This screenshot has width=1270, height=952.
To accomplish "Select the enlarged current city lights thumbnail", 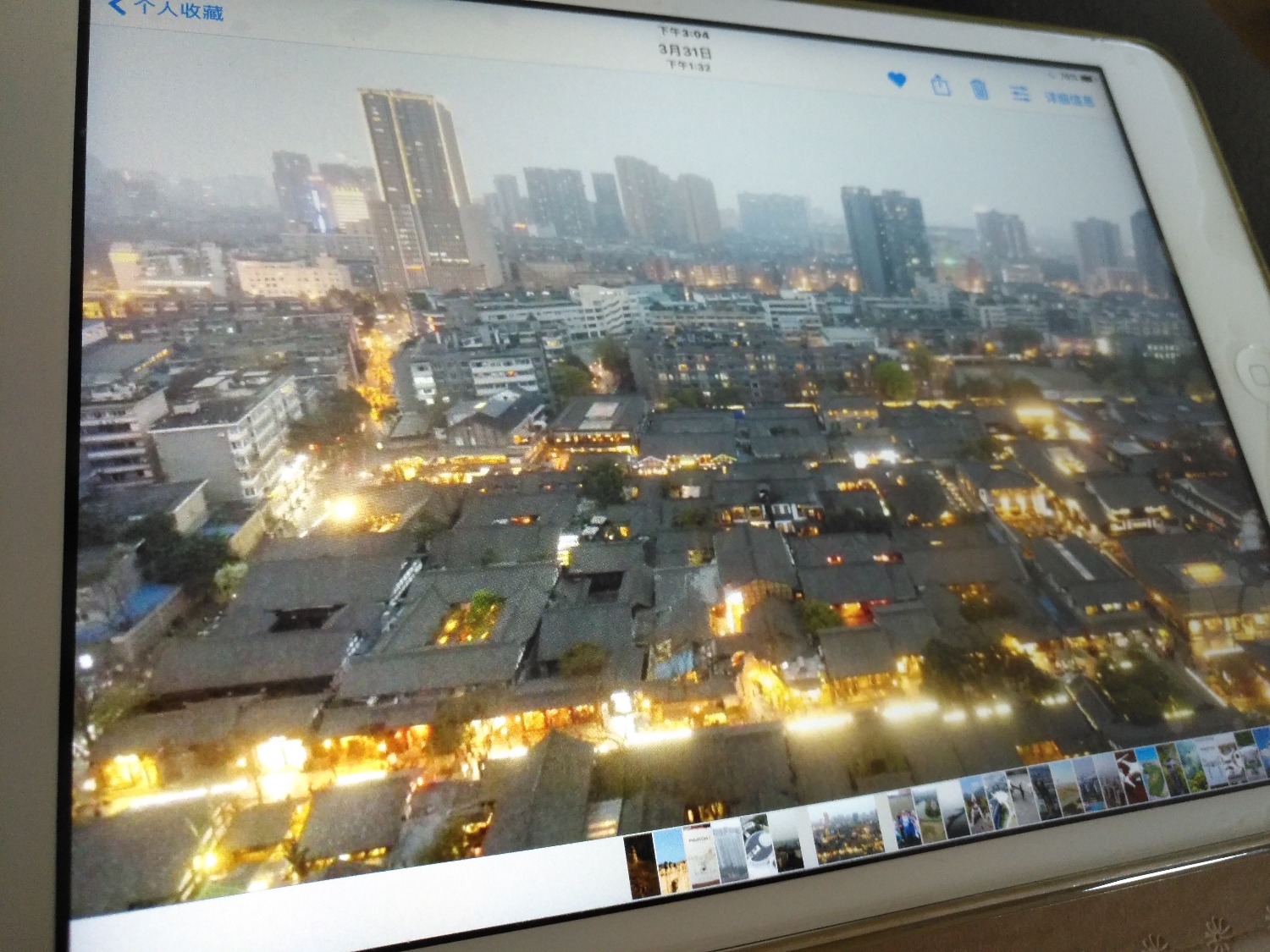I will tap(846, 831).
